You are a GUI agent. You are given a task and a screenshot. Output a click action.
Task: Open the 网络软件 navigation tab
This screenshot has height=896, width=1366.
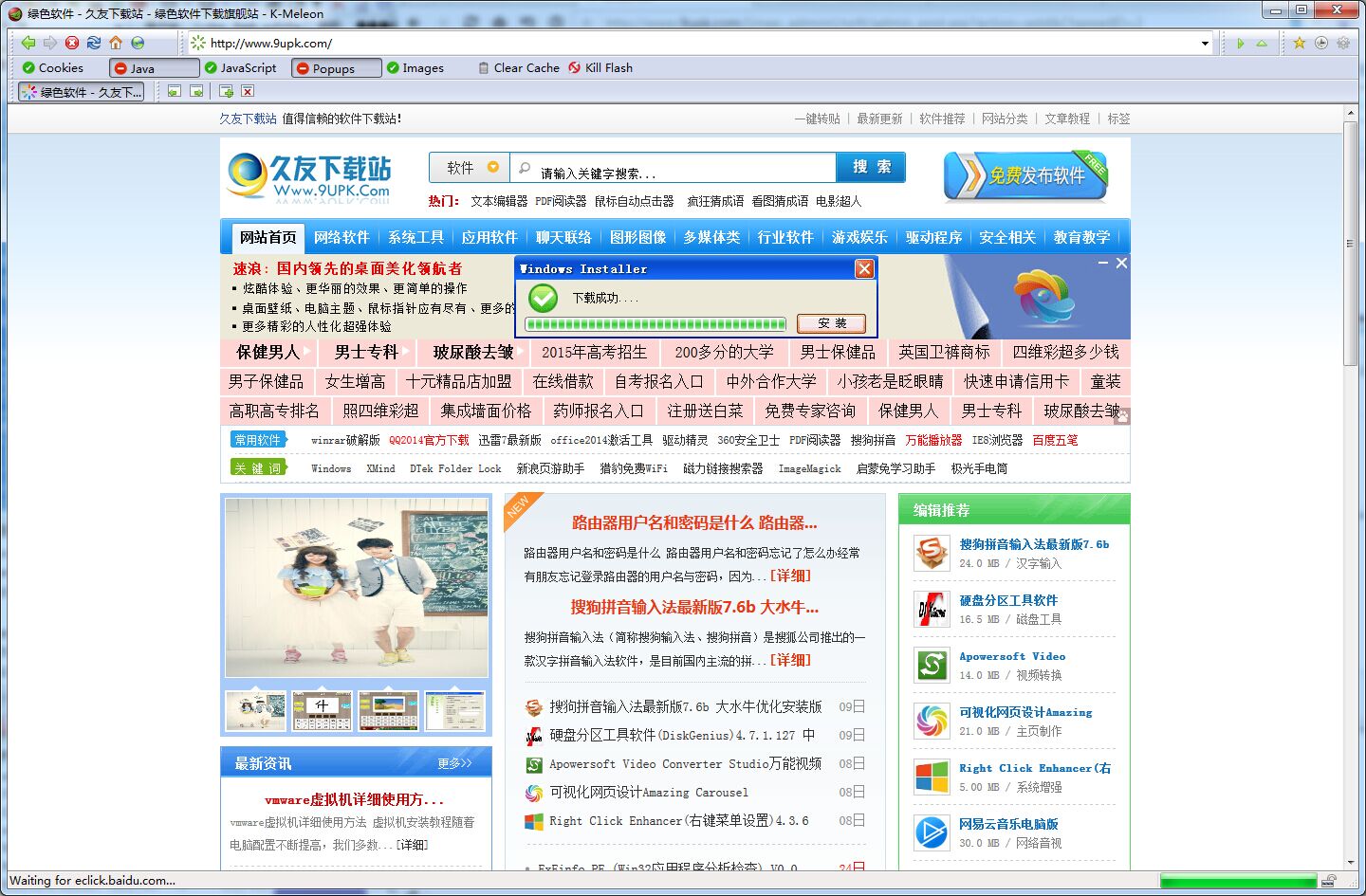click(x=341, y=237)
